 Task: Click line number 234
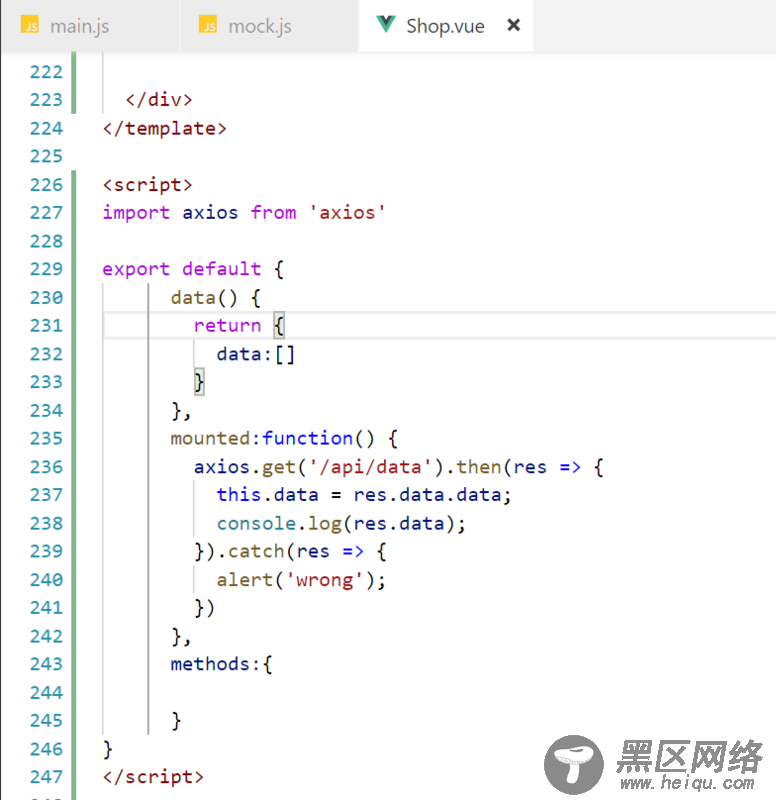coord(46,410)
